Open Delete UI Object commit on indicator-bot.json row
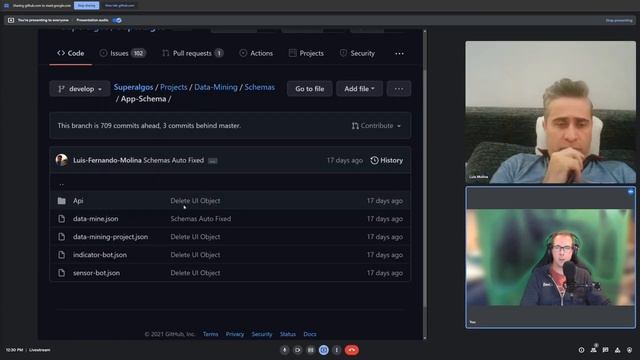This screenshot has width=640, height=360. 195,255
